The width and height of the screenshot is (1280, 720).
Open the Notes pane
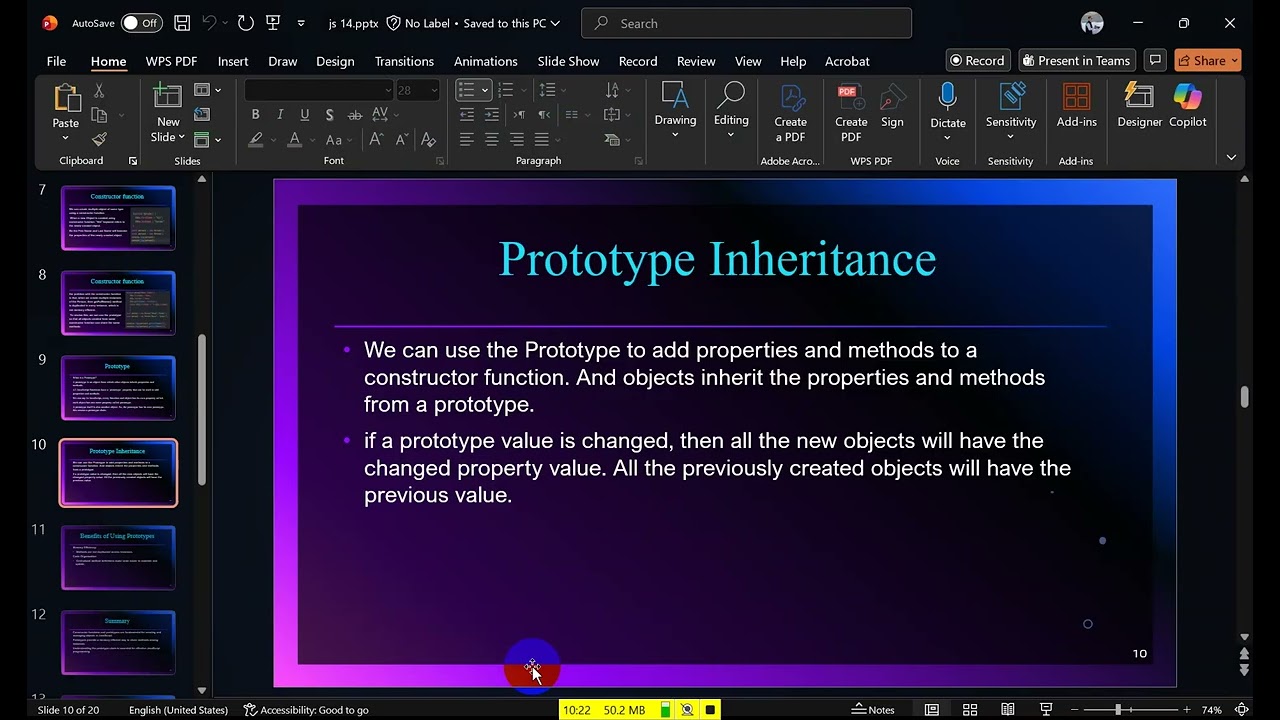click(x=873, y=710)
